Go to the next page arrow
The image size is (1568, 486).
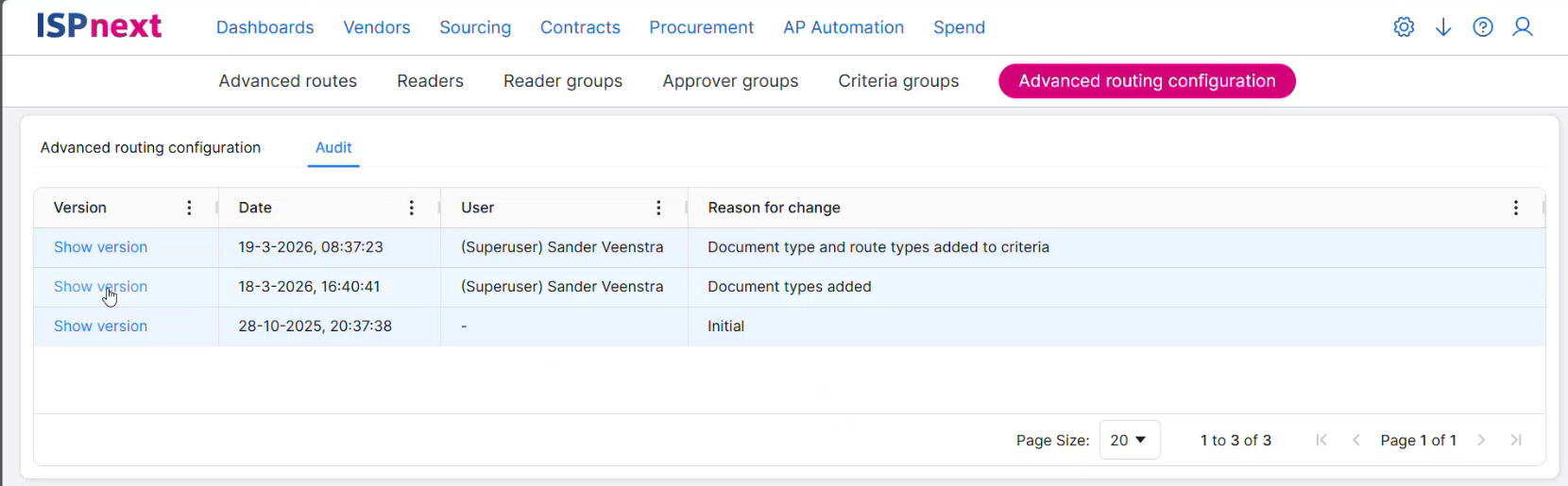[x=1481, y=440]
